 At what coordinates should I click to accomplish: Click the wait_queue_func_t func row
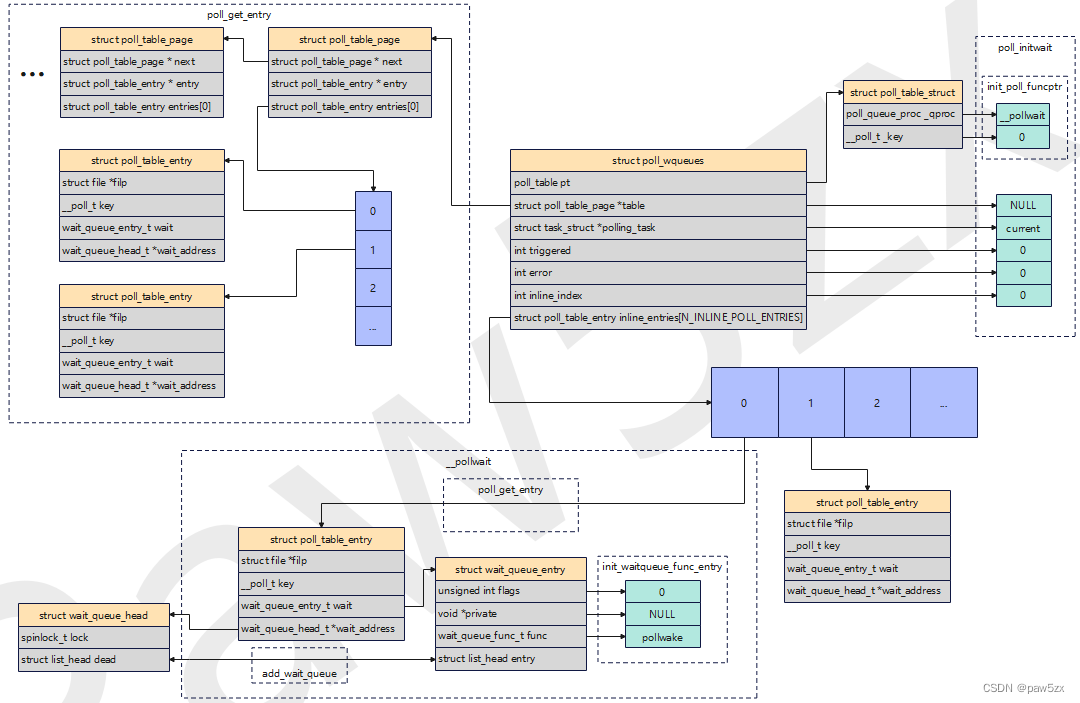(x=510, y=636)
